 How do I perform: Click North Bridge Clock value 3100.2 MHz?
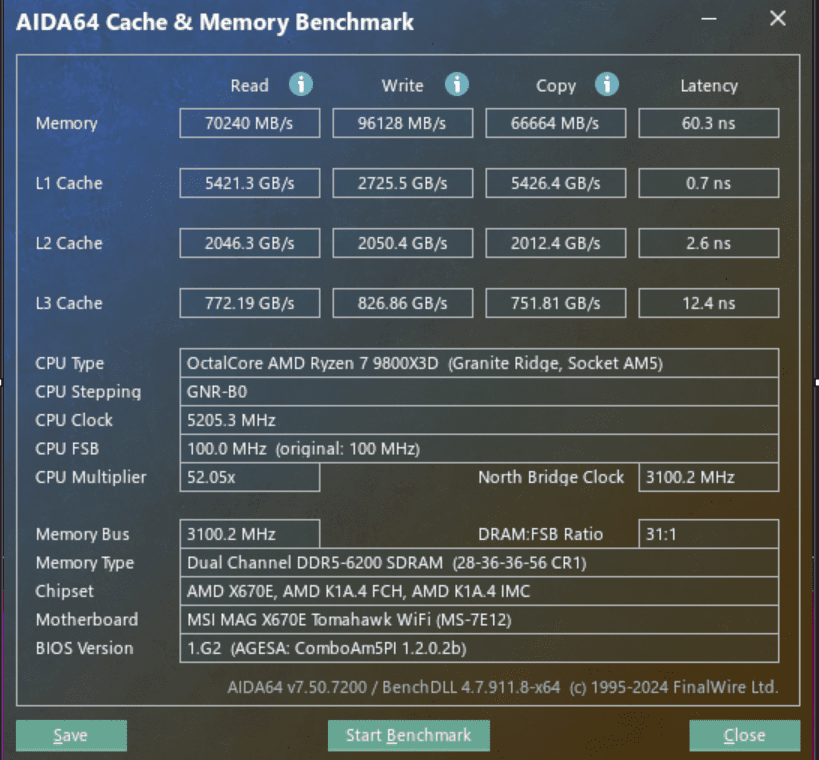(709, 477)
